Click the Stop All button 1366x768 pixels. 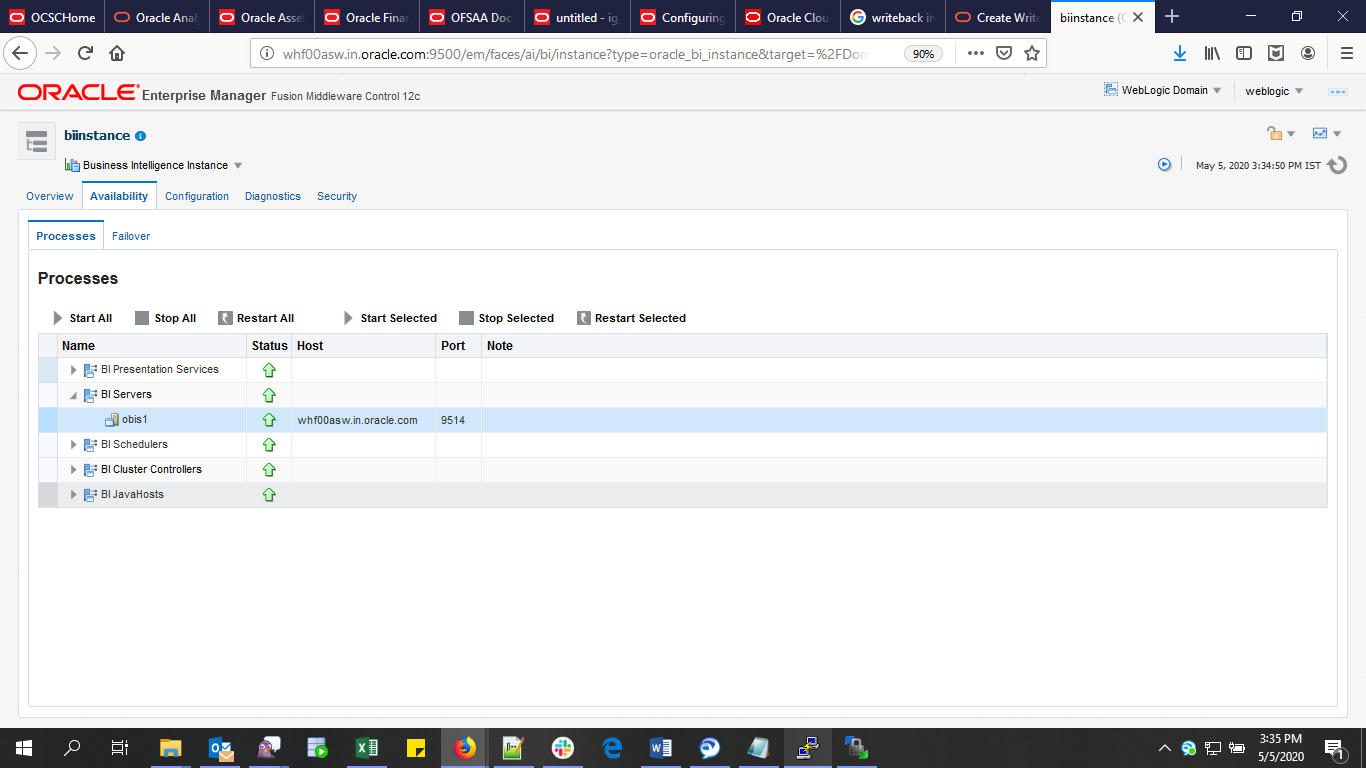(x=166, y=318)
